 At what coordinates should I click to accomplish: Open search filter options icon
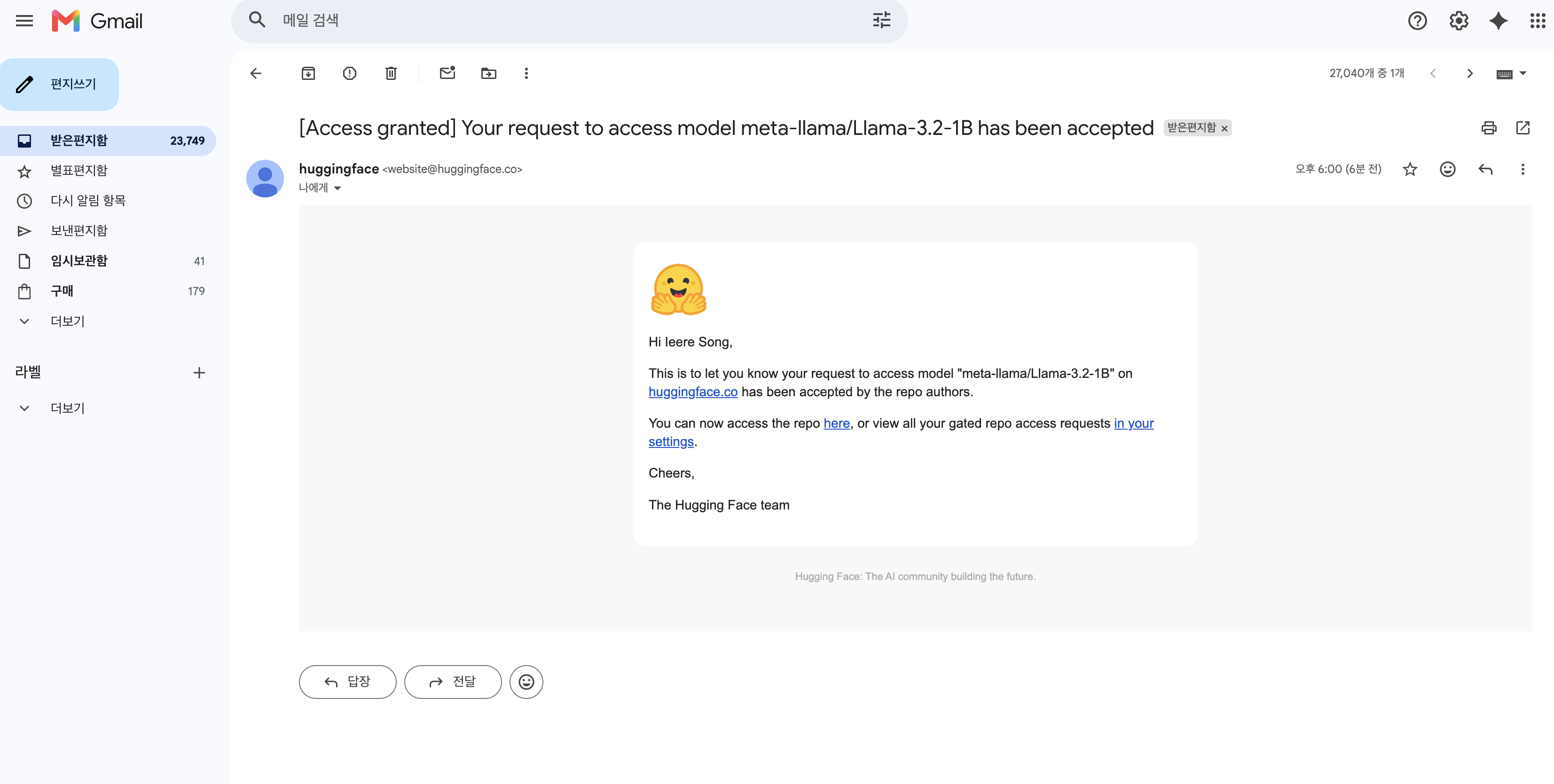click(x=881, y=20)
